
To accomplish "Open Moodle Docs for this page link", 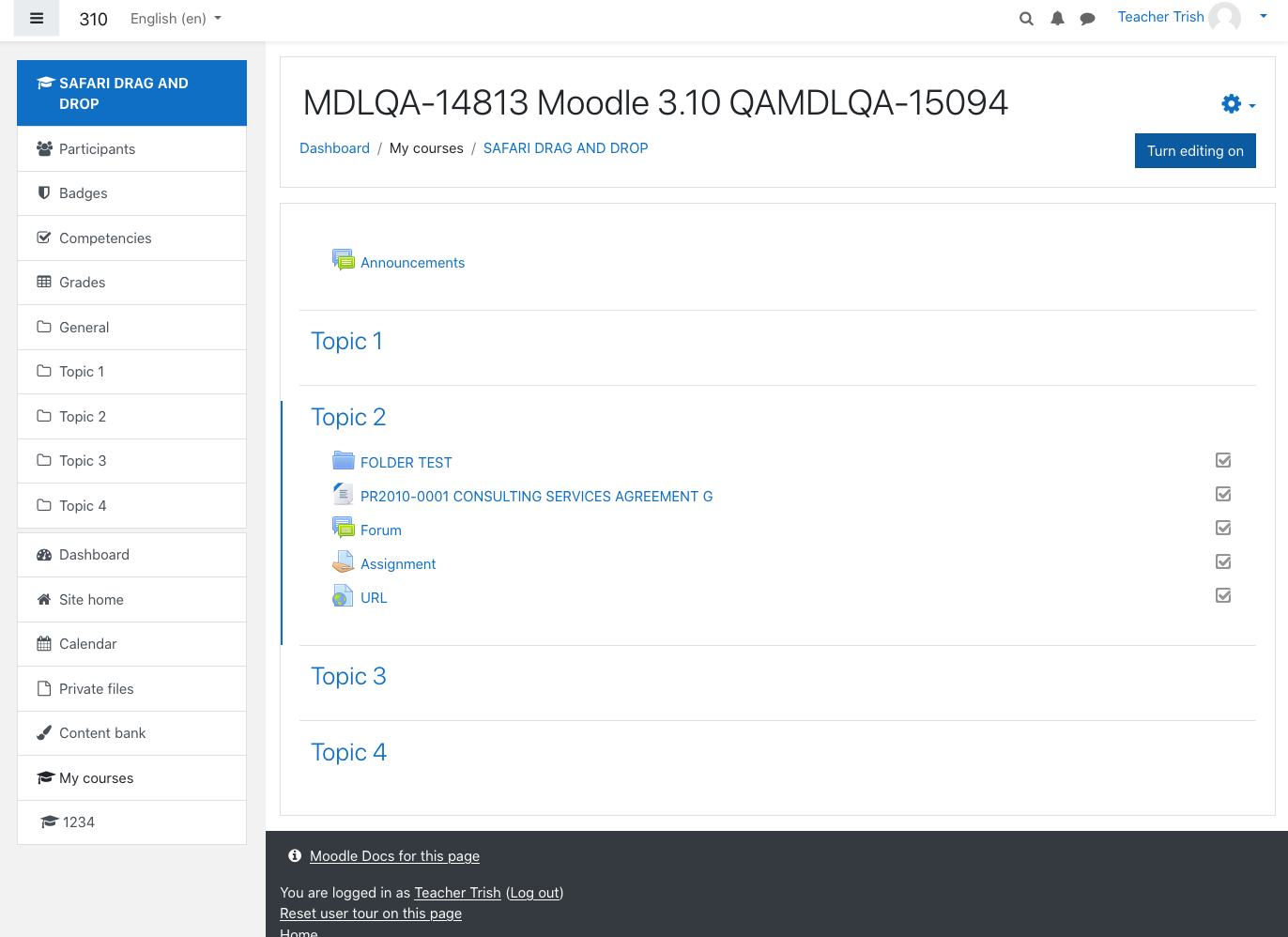I will pyautogui.click(x=394, y=856).
